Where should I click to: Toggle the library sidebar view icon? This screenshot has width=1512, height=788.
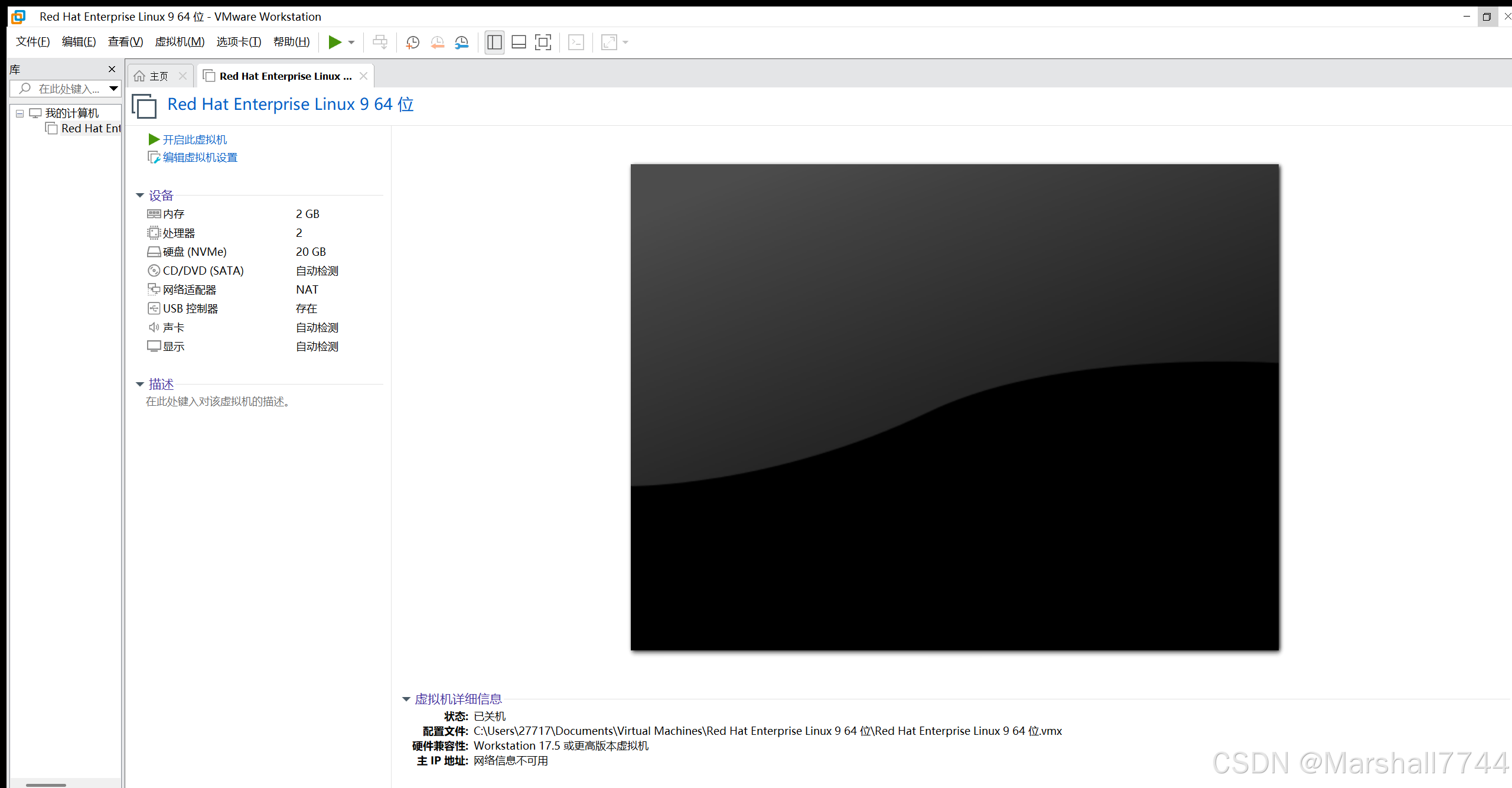coord(494,43)
